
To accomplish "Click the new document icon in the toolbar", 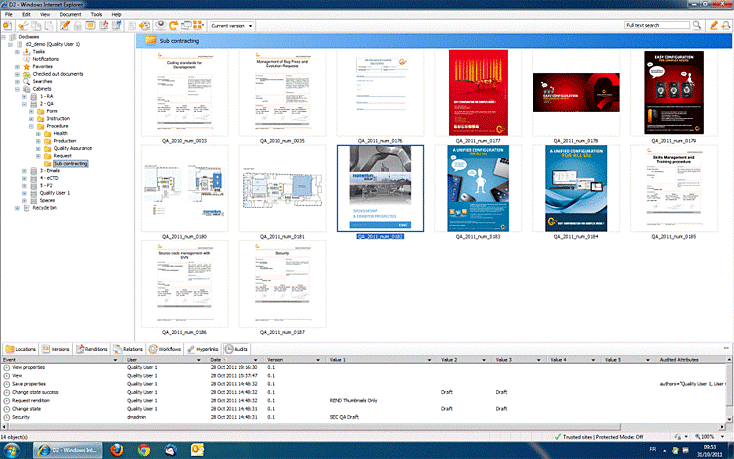I will click(9, 24).
